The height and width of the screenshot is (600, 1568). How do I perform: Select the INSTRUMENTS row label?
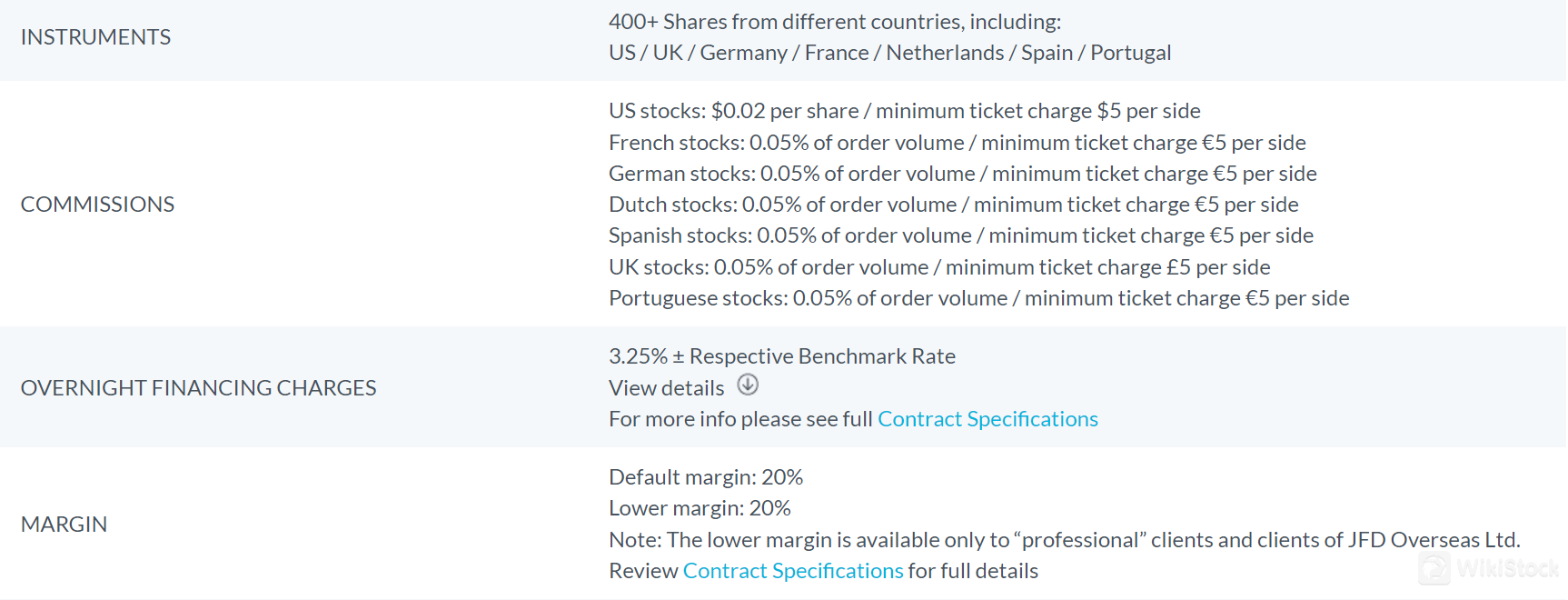coord(95,37)
